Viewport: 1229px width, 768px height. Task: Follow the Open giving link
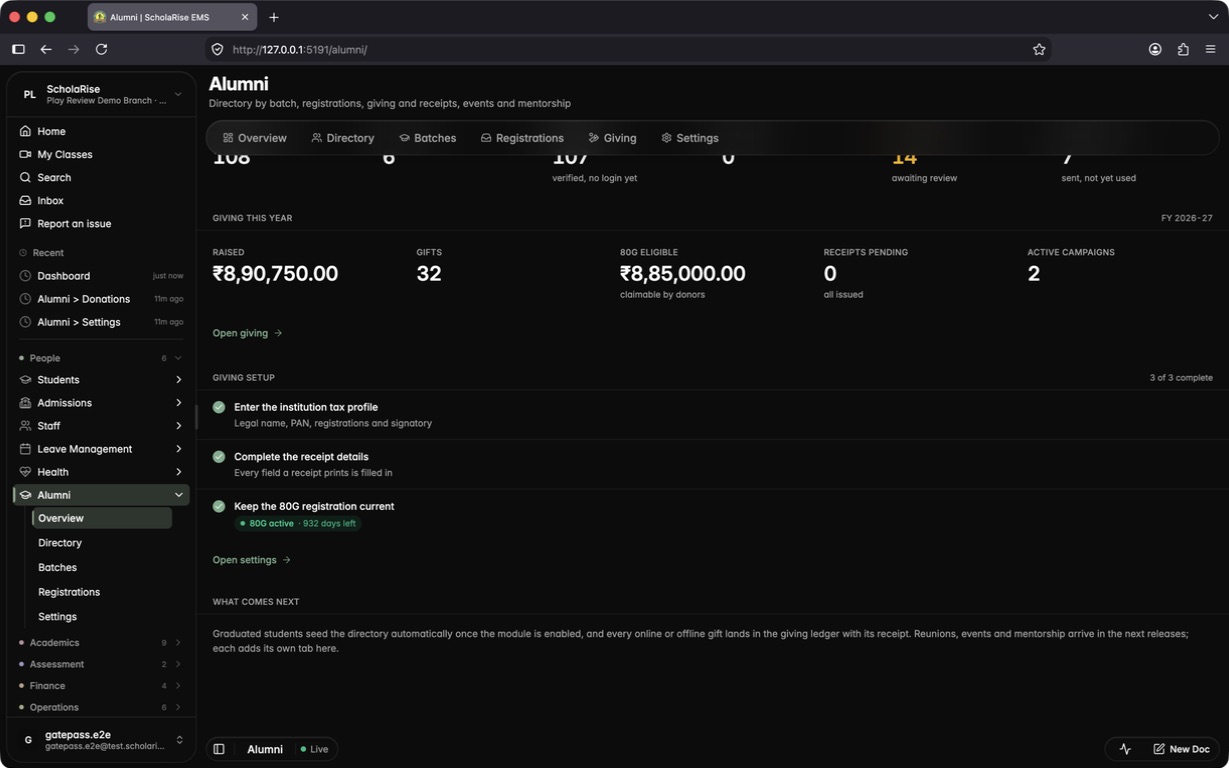tap(247, 333)
